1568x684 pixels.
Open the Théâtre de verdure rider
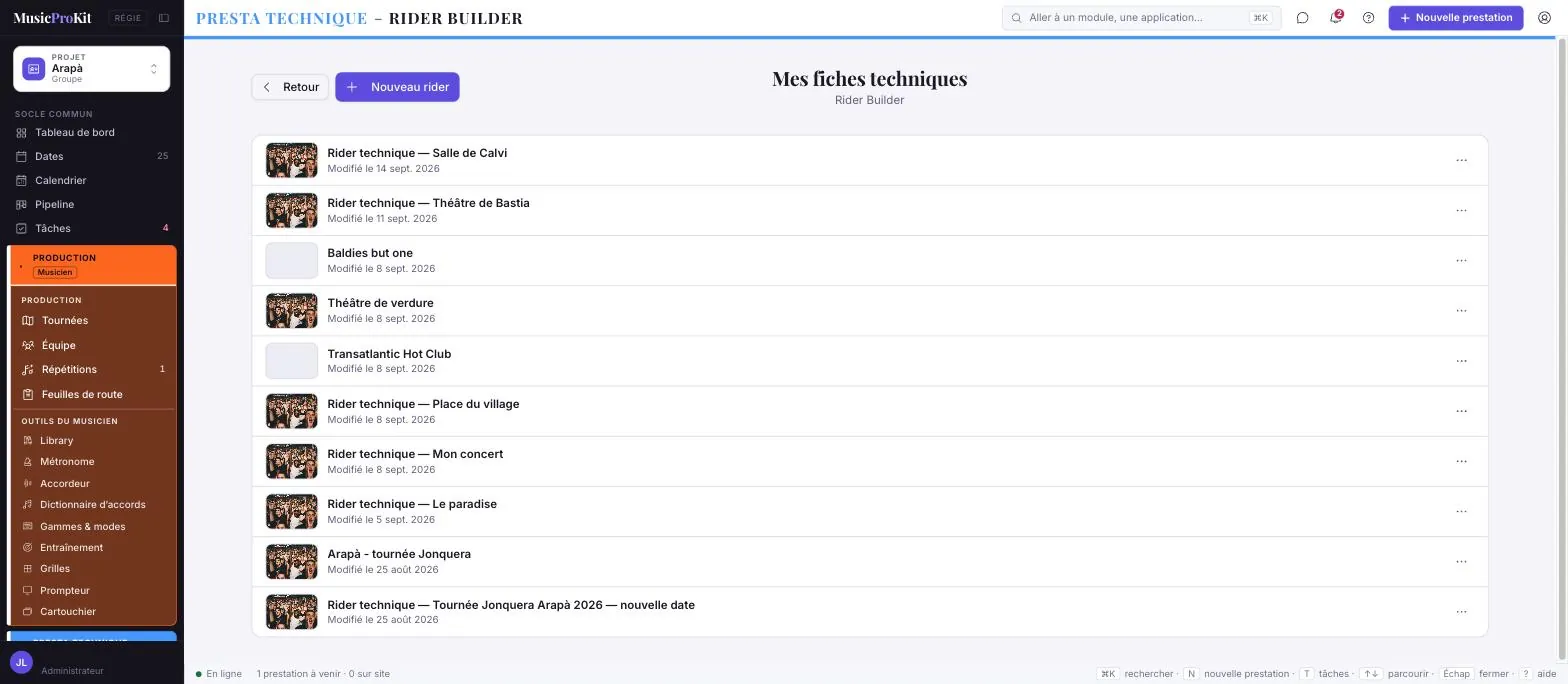[380, 303]
